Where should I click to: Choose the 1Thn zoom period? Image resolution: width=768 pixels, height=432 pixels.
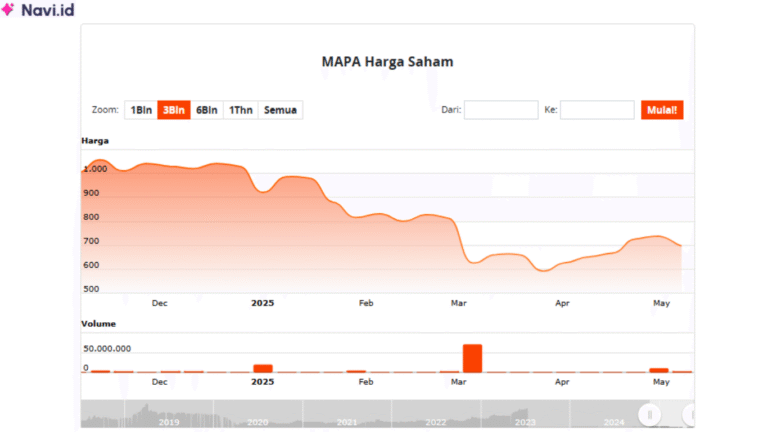(x=240, y=110)
